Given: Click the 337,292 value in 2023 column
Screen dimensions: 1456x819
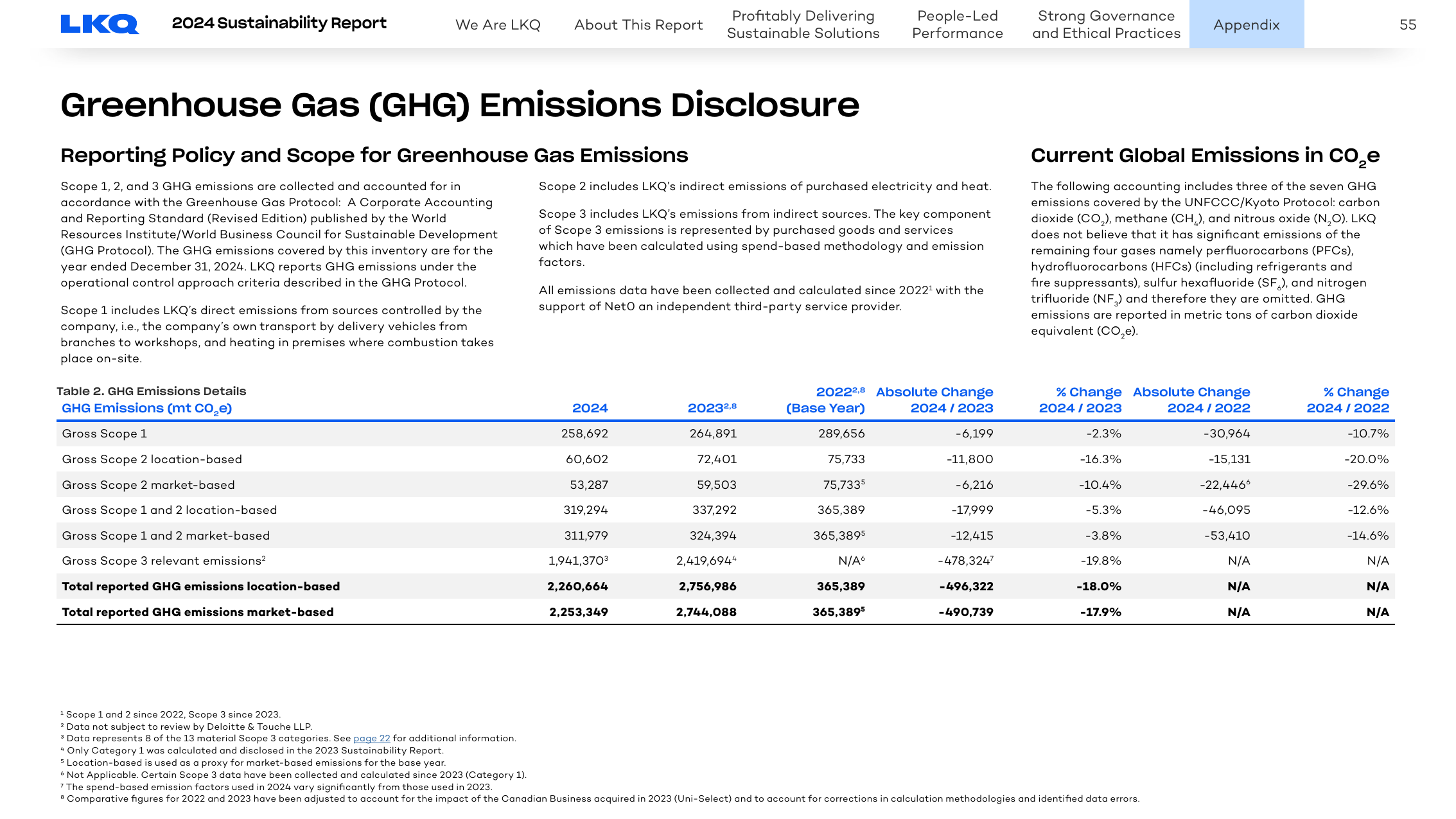Looking at the screenshot, I should (714, 510).
